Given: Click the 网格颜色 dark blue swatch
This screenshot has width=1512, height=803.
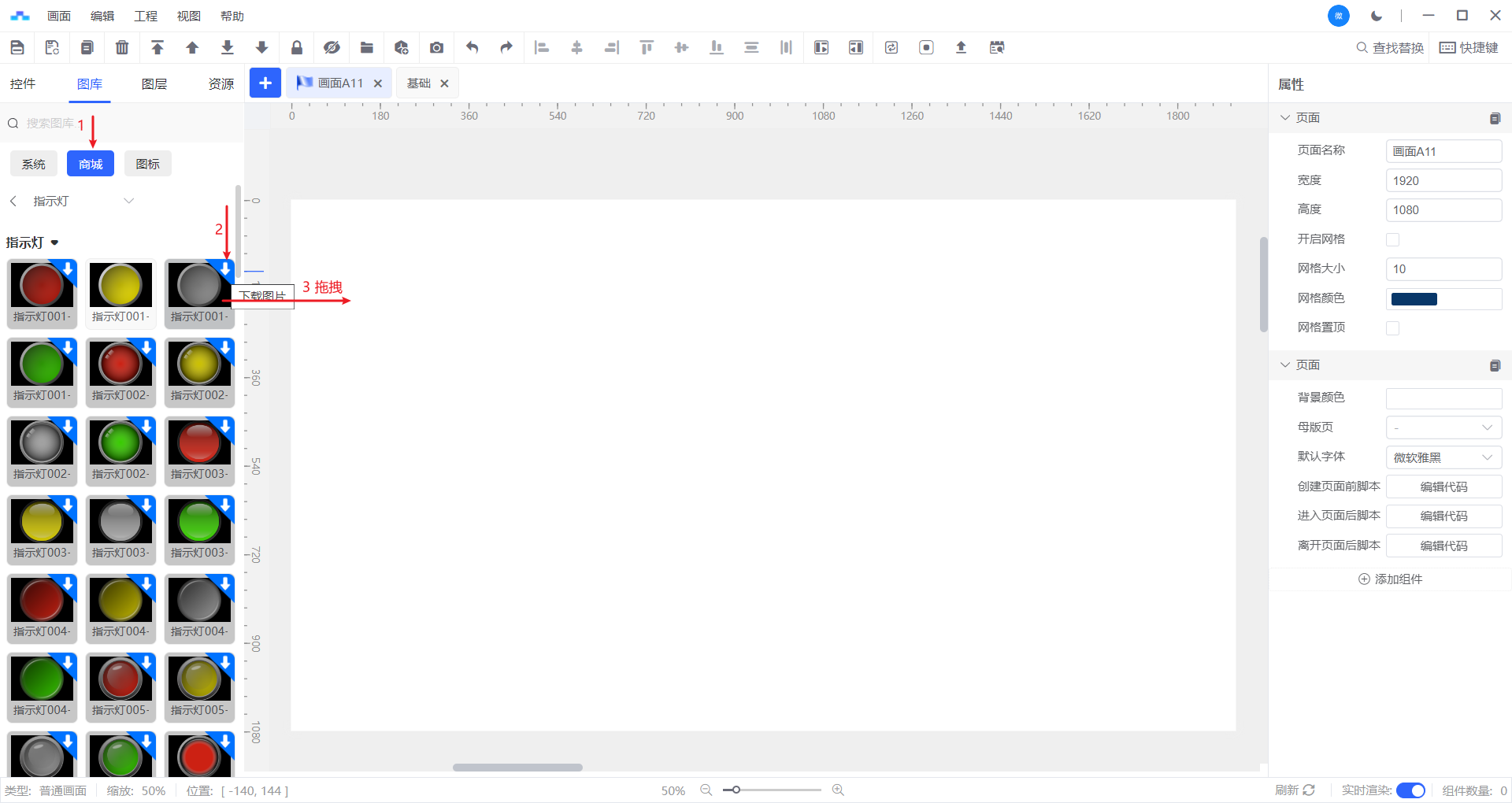Looking at the screenshot, I should [x=1414, y=299].
